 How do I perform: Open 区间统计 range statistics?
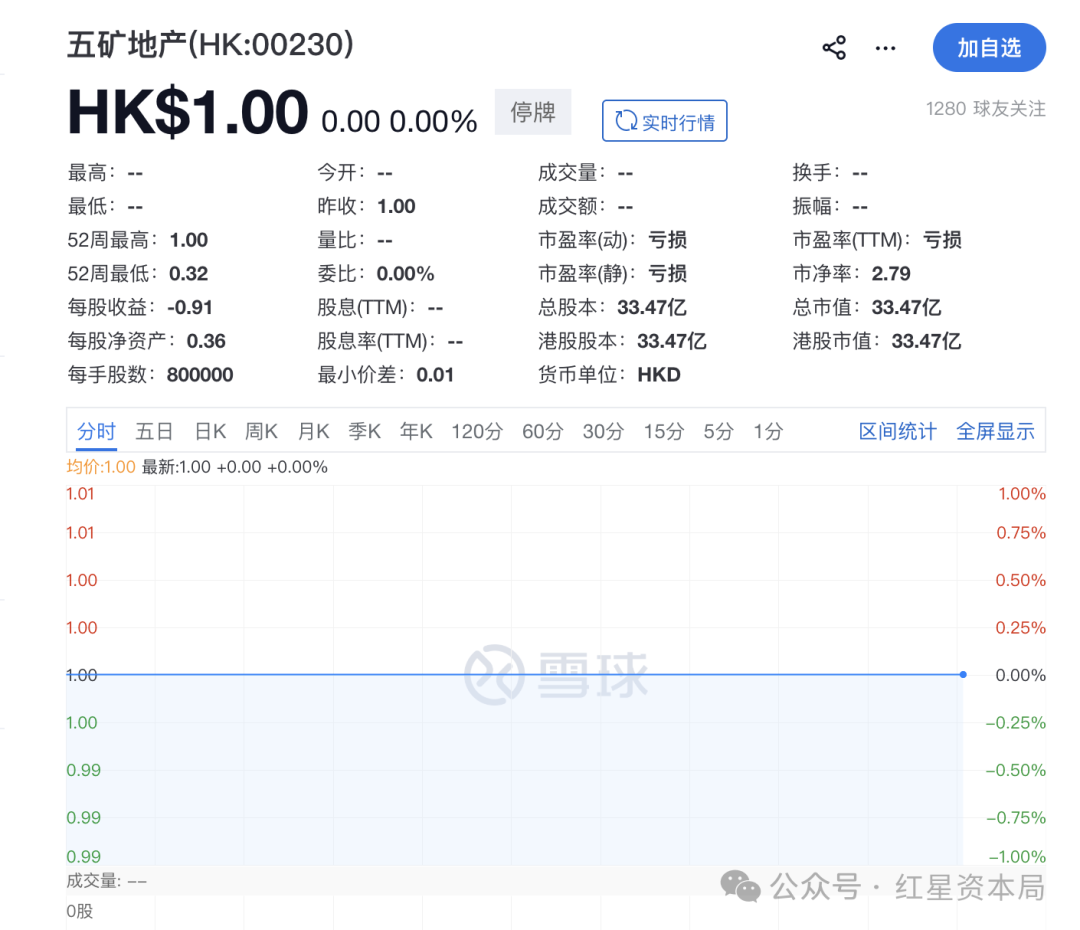pyautogui.click(x=897, y=432)
